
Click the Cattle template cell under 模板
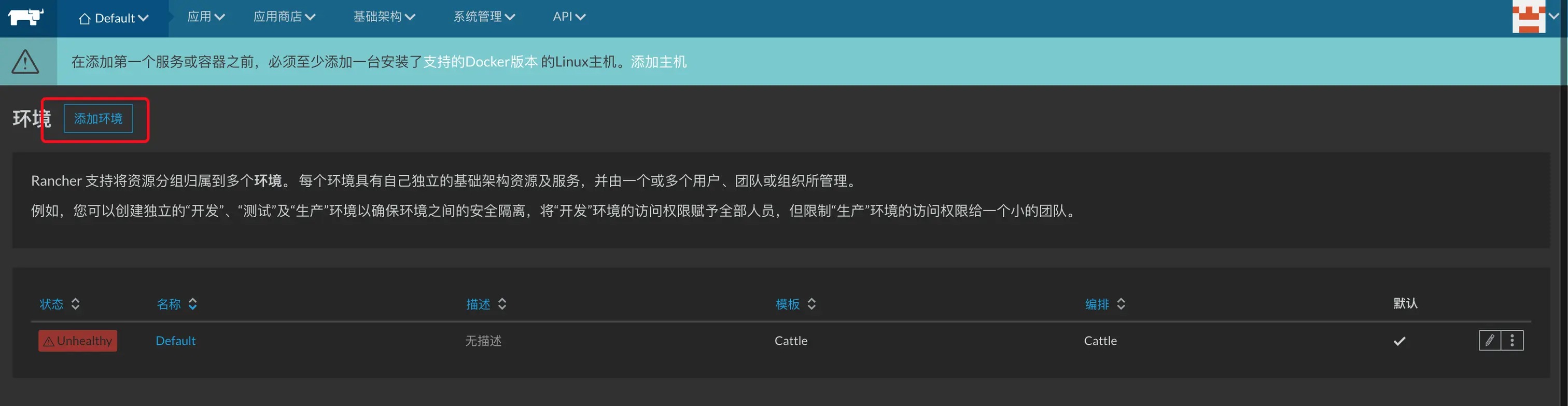coord(791,341)
